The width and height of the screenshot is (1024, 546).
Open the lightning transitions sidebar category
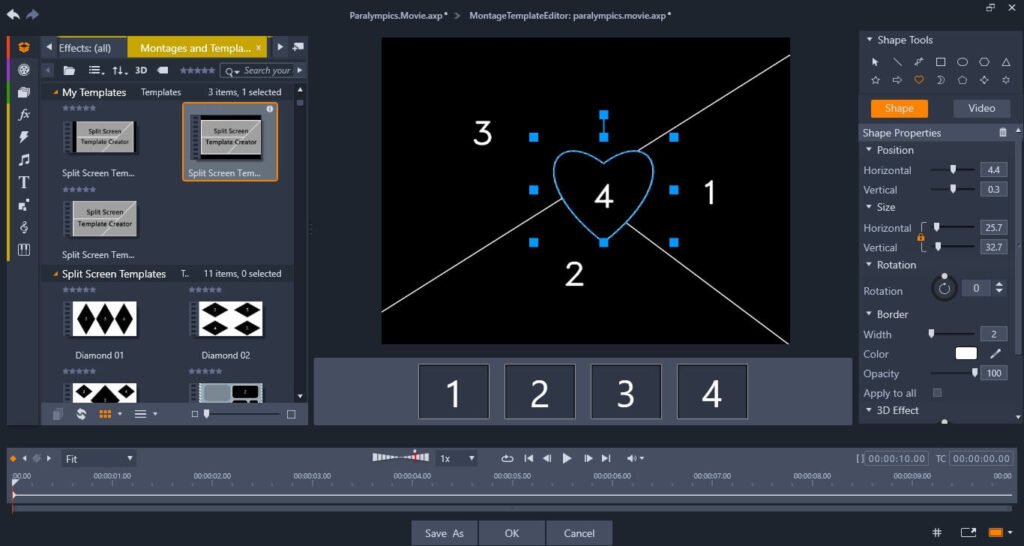(24, 137)
